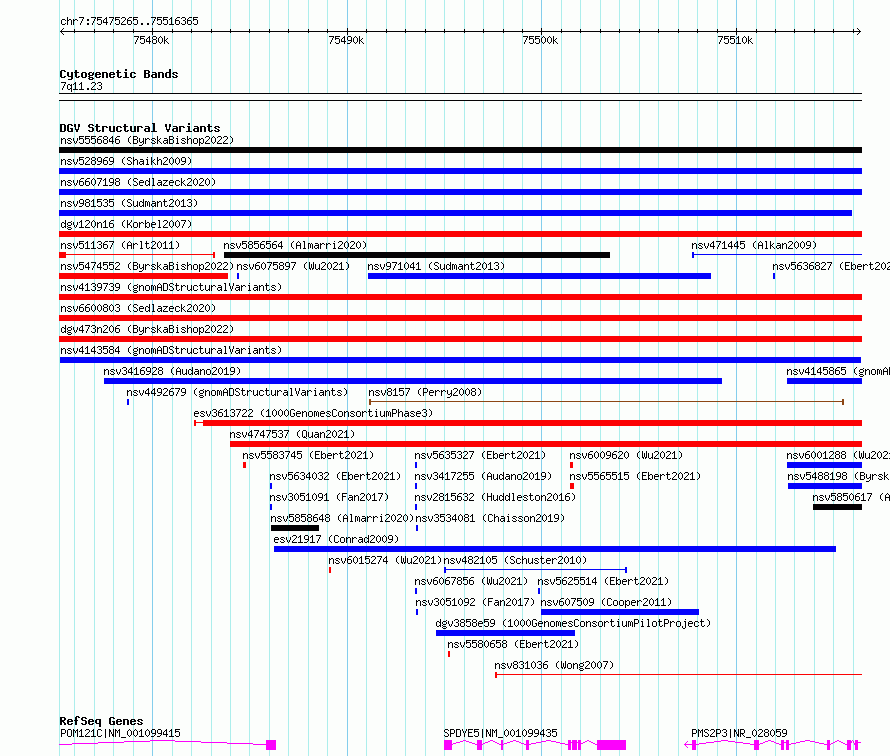Click the black nsv5856564 (Almarri2020) bar
This screenshot has width=890, height=756.
click(x=417, y=255)
